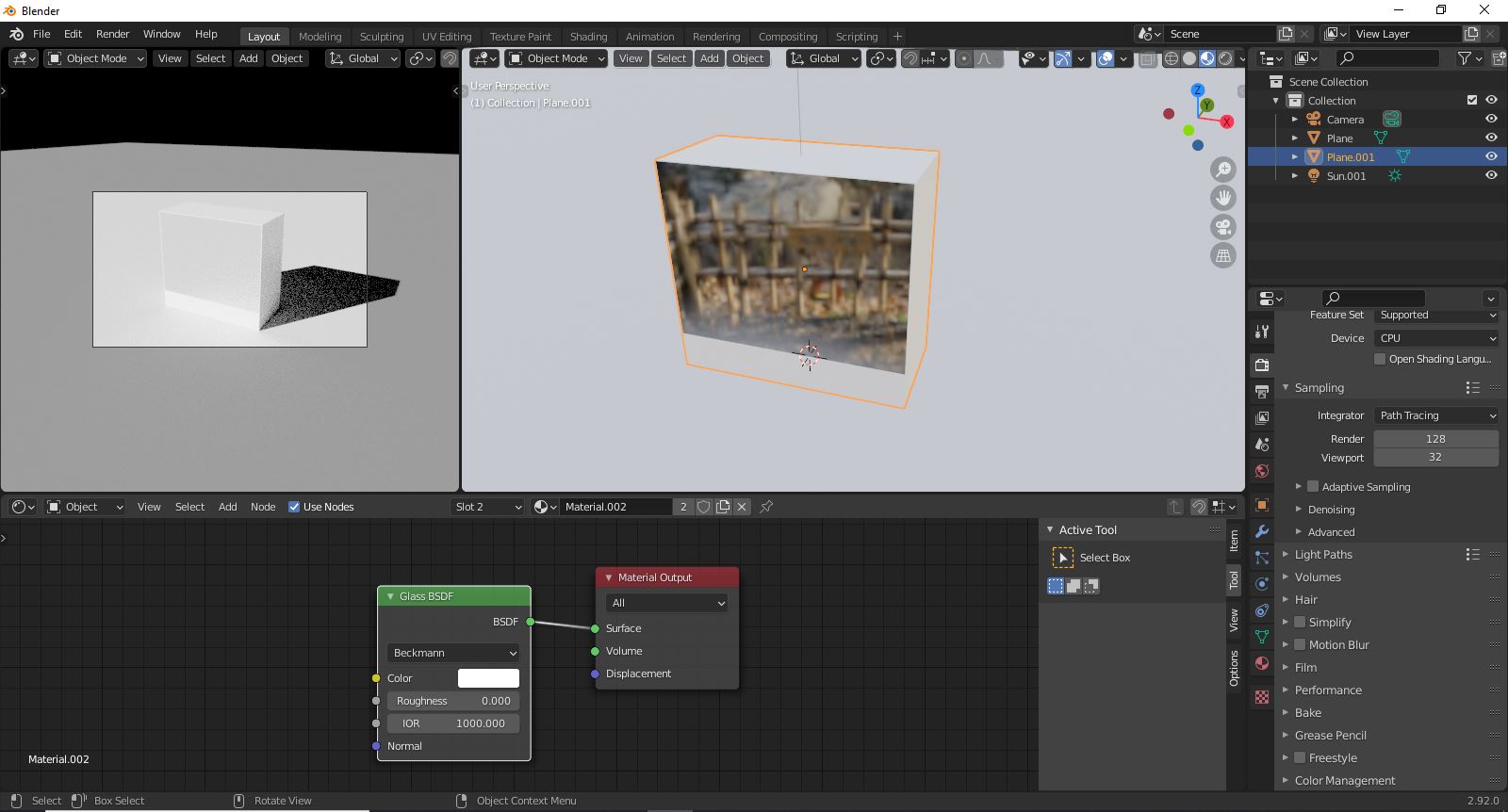Open the Object properties orange square icon
The image size is (1508, 812).
tap(1262, 505)
